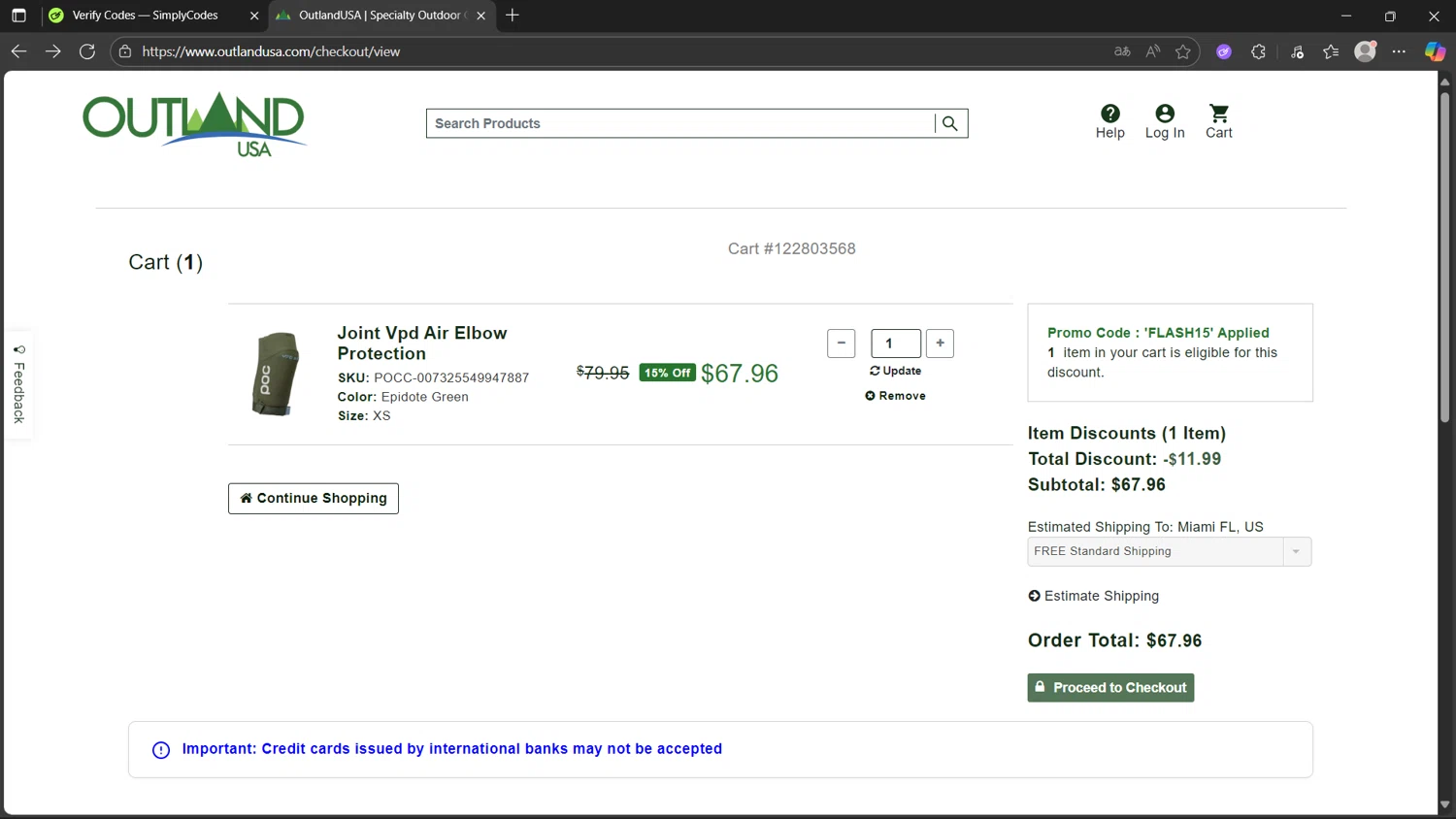Screen dimensions: 1456x819
Task: Click the translate page icon
Action: [x=1122, y=51]
